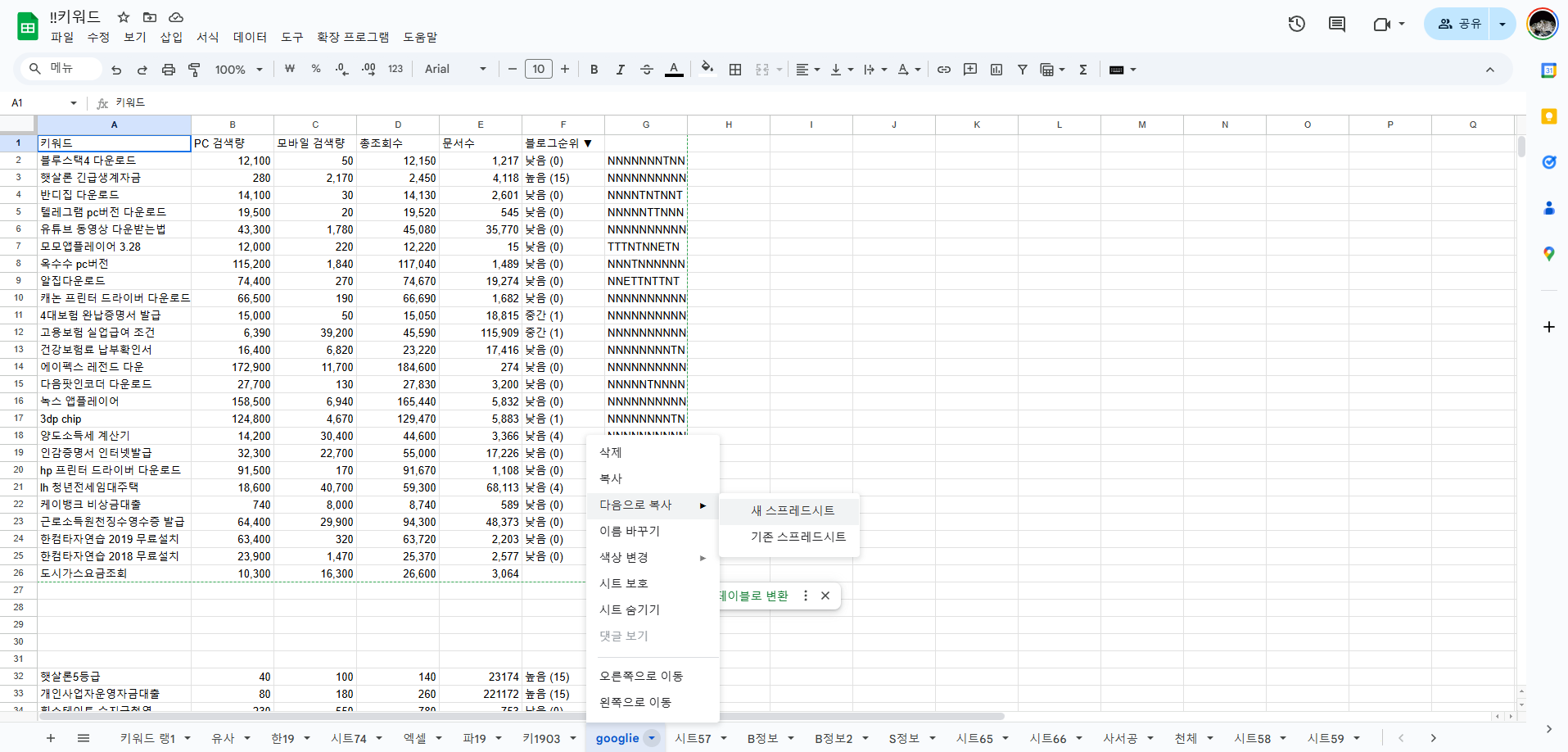The image size is (1568, 752).
Task: Open the text color picker
Action: [674, 70]
